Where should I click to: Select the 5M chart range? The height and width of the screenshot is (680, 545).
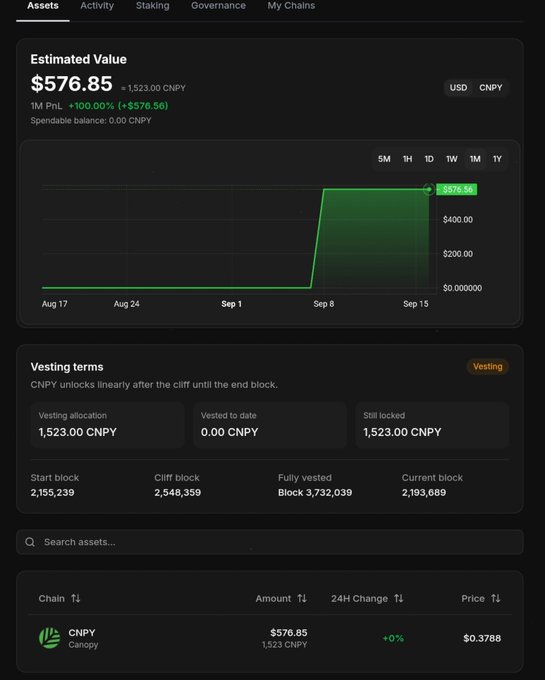[x=384, y=159]
